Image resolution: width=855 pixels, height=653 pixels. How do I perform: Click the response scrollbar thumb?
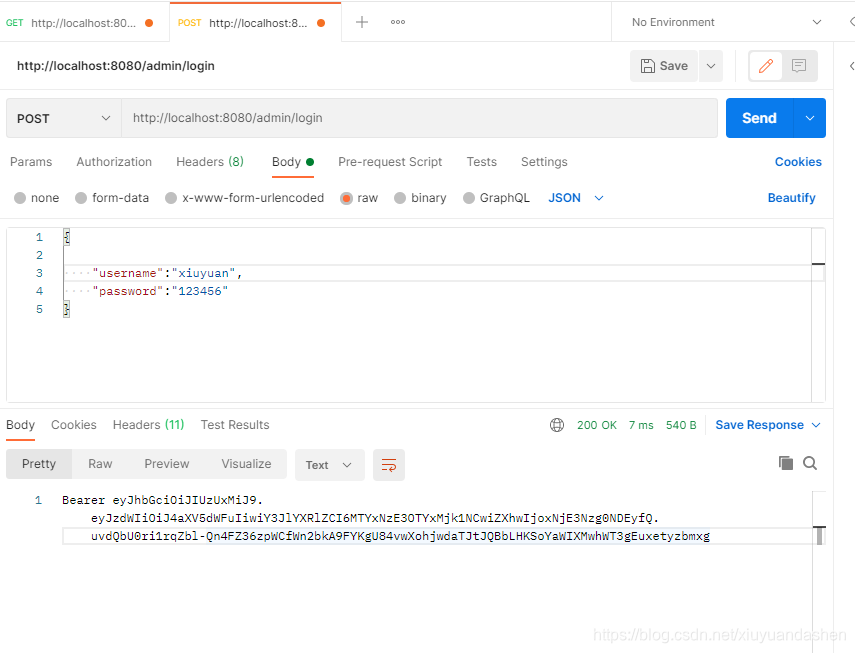819,536
